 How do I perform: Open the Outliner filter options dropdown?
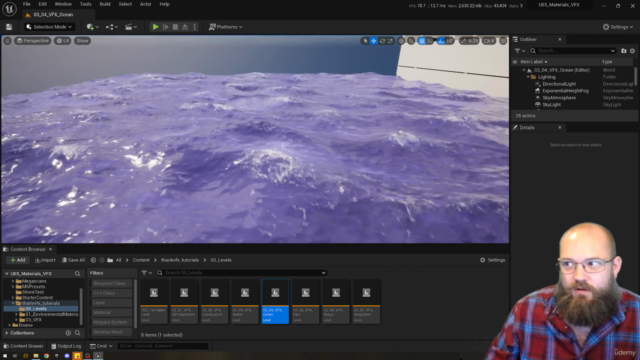coord(520,51)
